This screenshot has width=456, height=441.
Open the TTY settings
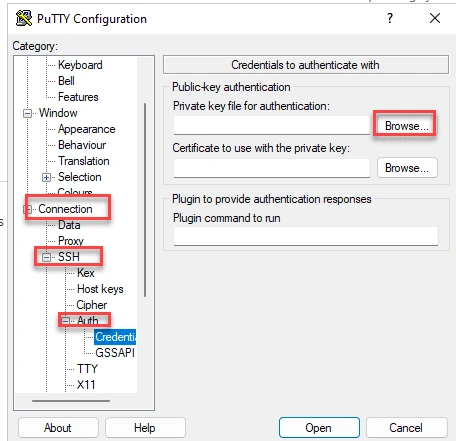pyautogui.click(x=87, y=369)
